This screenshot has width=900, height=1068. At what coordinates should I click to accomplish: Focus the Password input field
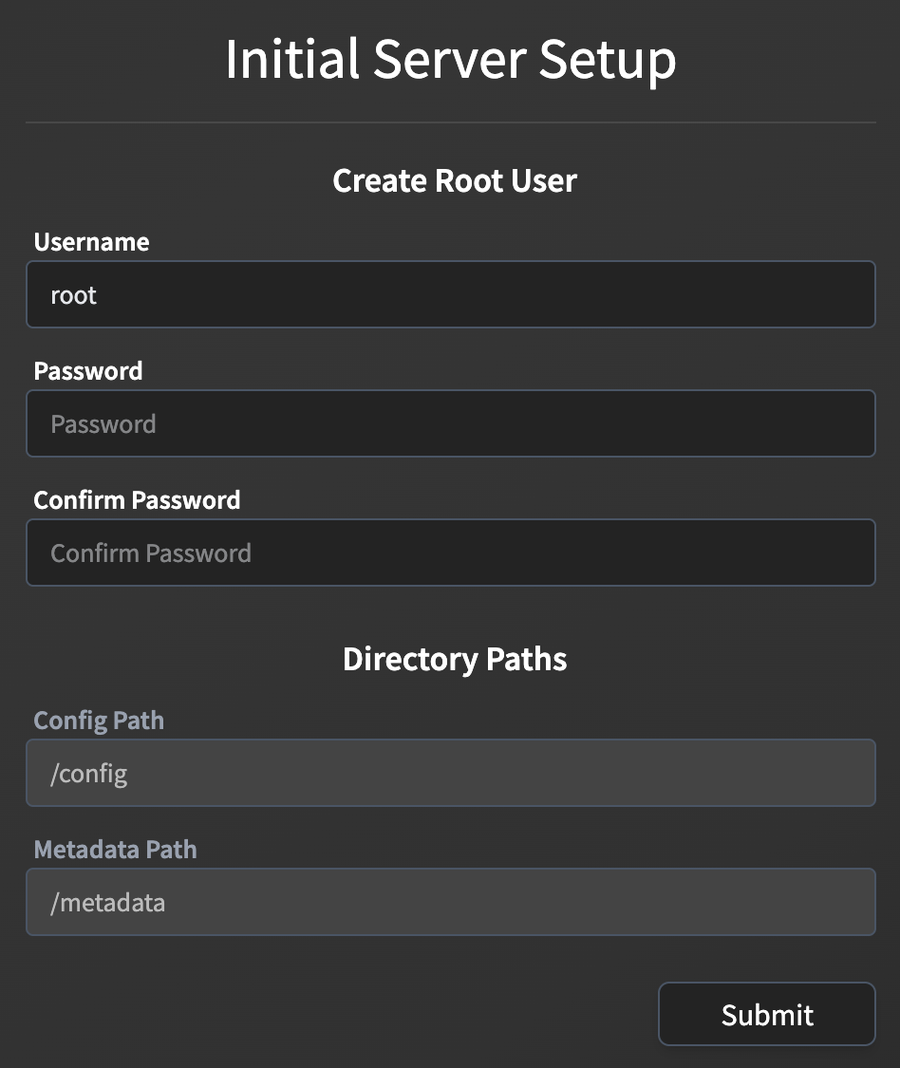coord(450,423)
